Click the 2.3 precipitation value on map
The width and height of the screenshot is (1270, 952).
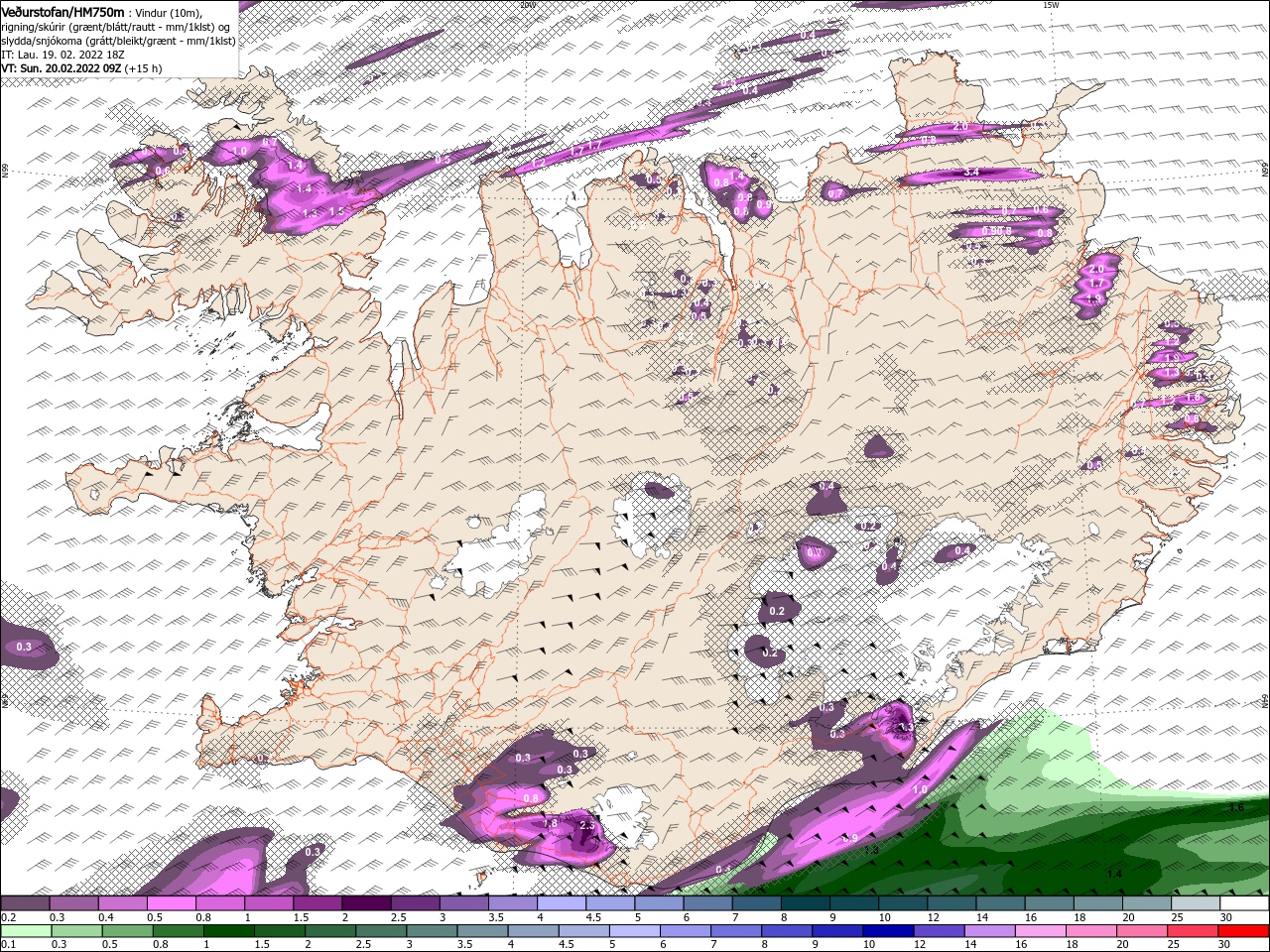[x=585, y=825]
